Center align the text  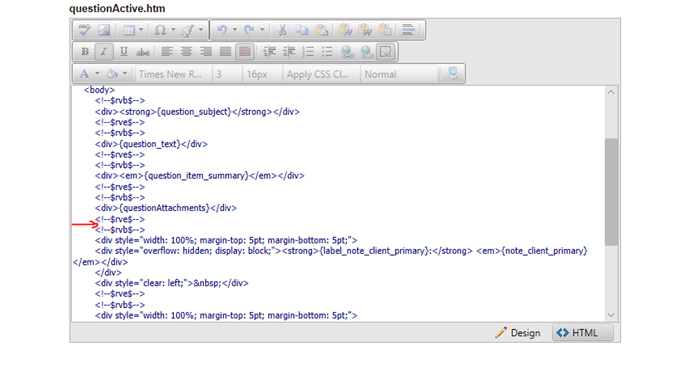coord(186,52)
